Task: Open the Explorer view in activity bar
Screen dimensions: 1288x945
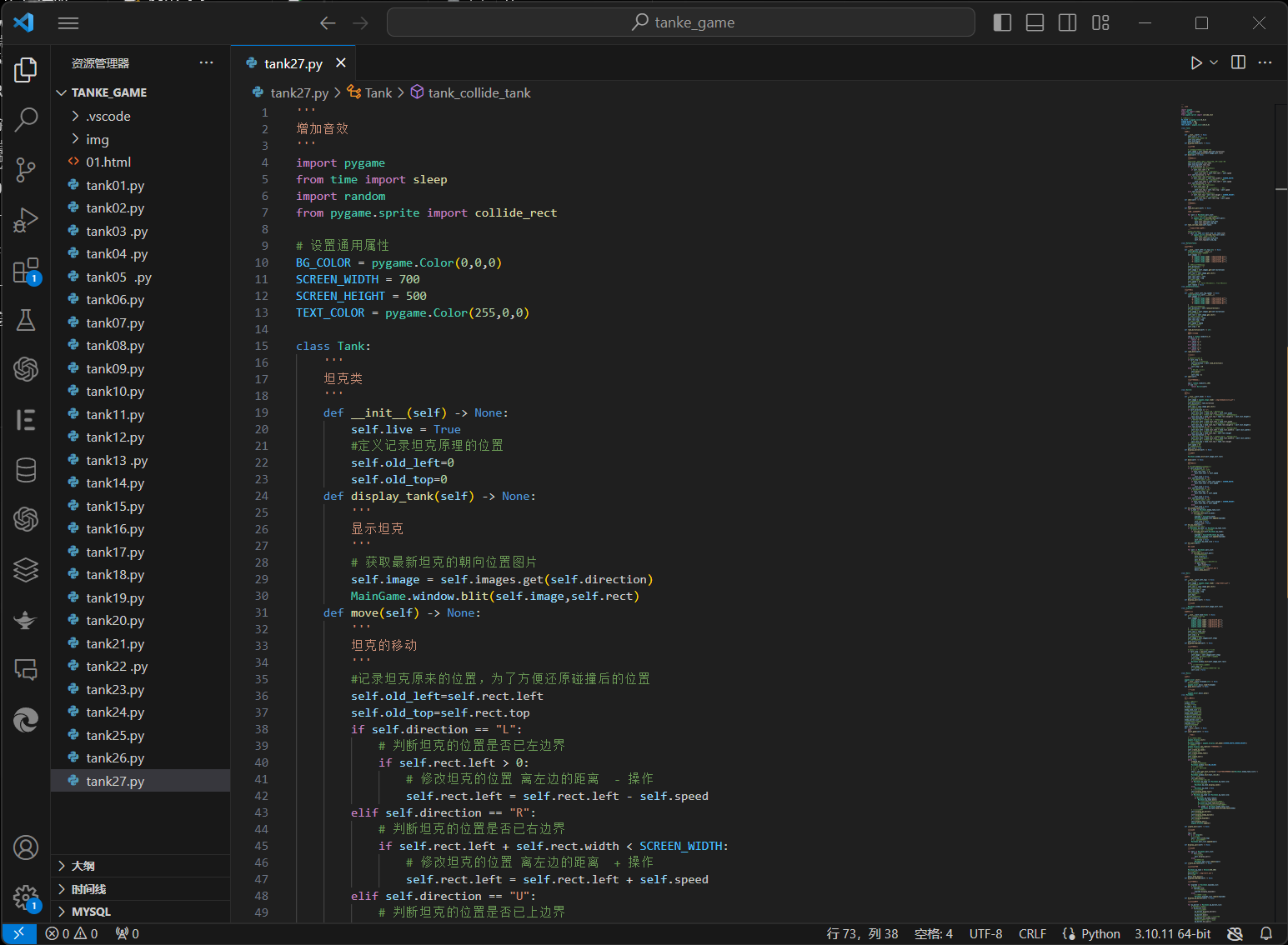Action: (26, 70)
